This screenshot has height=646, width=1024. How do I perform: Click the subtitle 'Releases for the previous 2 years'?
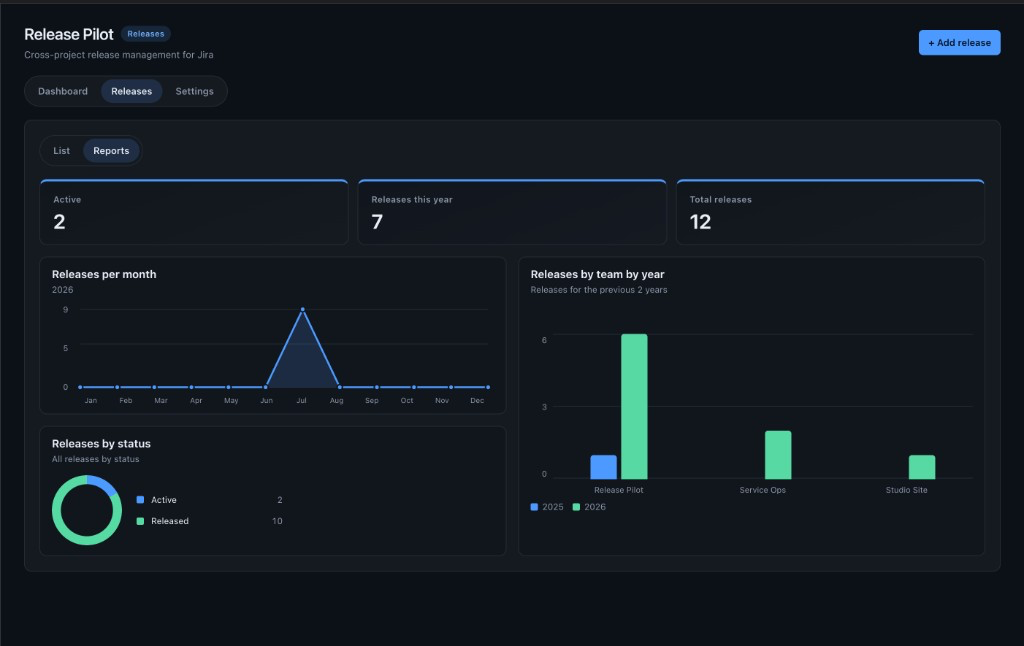tap(599, 290)
